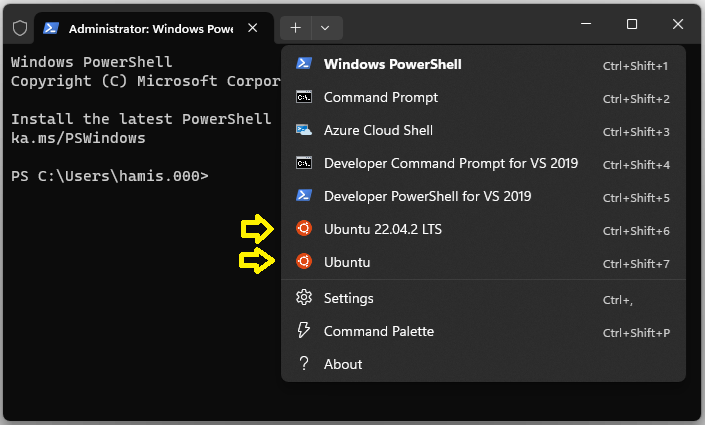Click the Settings gear icon
The width and height of the screenshot is (705, 425).
coord(304,298)
